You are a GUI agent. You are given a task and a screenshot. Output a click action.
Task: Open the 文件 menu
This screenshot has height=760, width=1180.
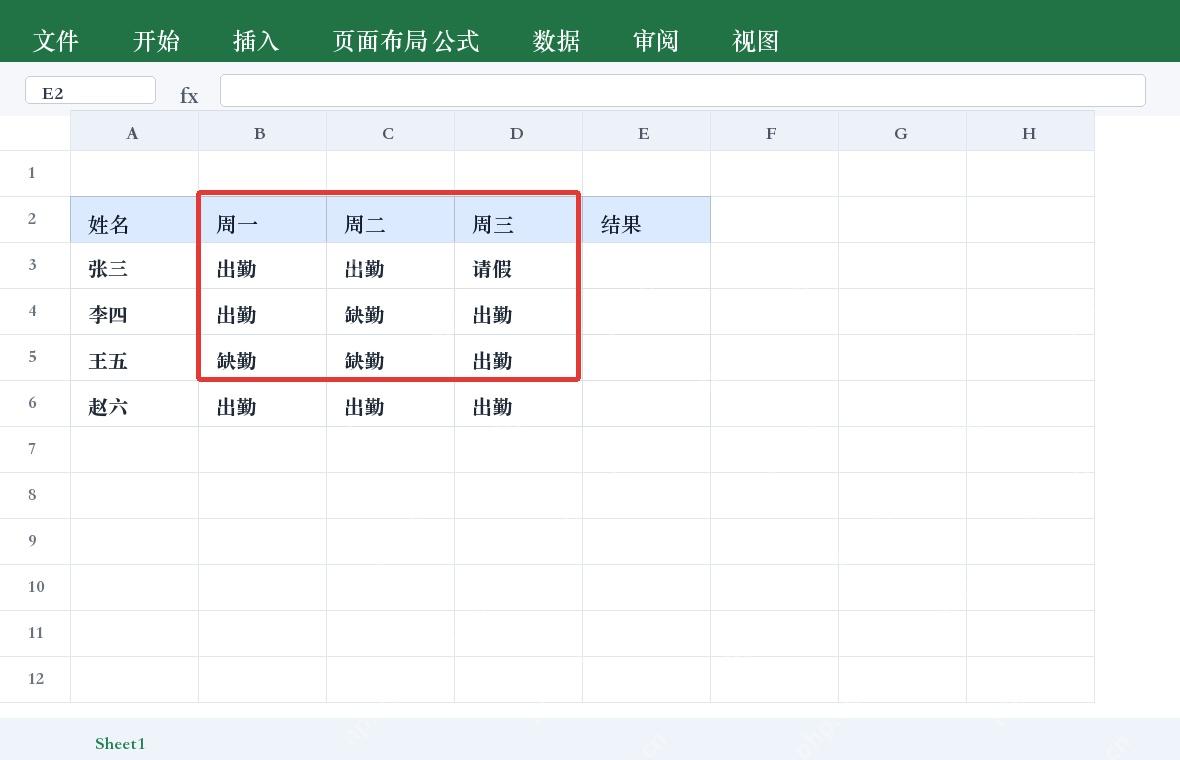(x=56, y=41)
